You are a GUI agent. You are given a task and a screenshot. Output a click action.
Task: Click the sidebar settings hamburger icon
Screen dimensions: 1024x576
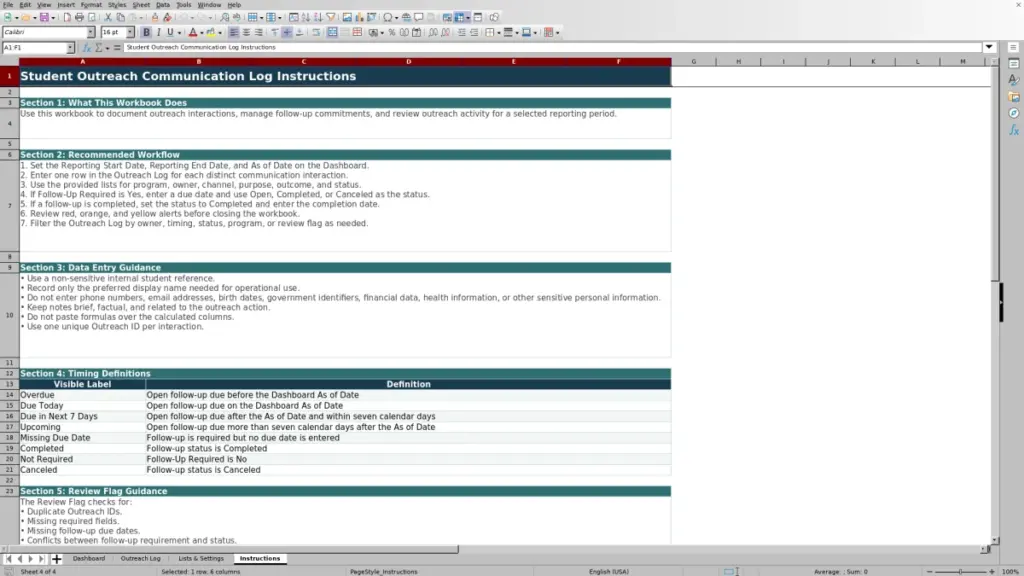pyautogui.click(x=1013, y=47)
